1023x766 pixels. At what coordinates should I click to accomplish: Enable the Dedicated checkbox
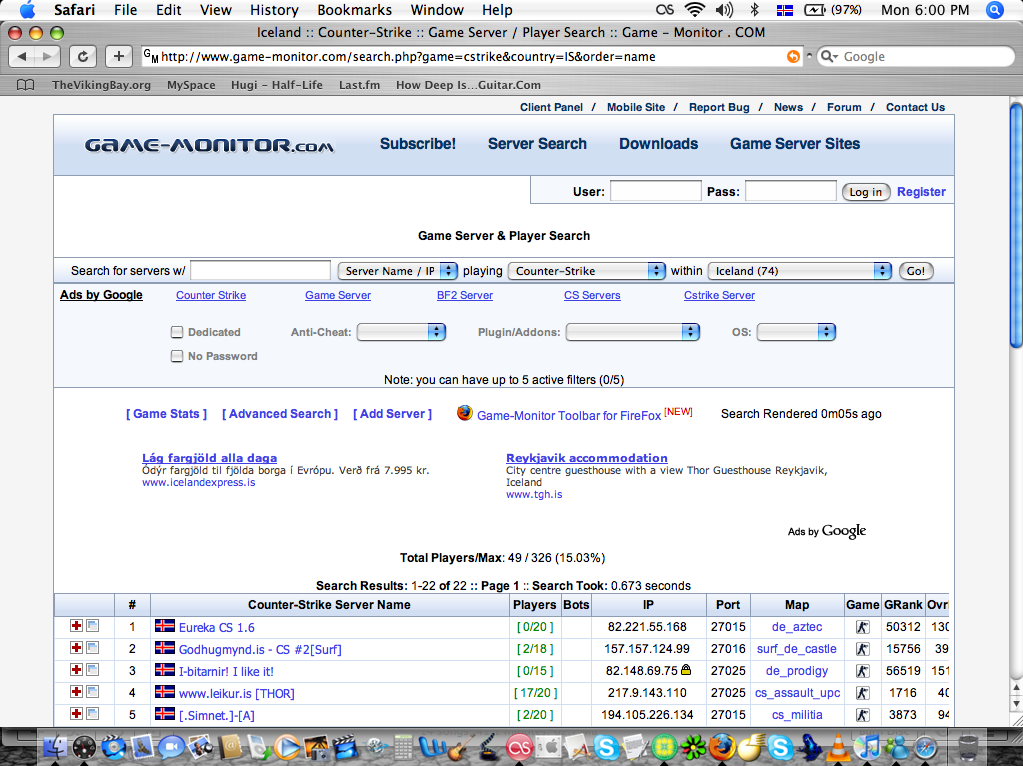coord(177,332)
